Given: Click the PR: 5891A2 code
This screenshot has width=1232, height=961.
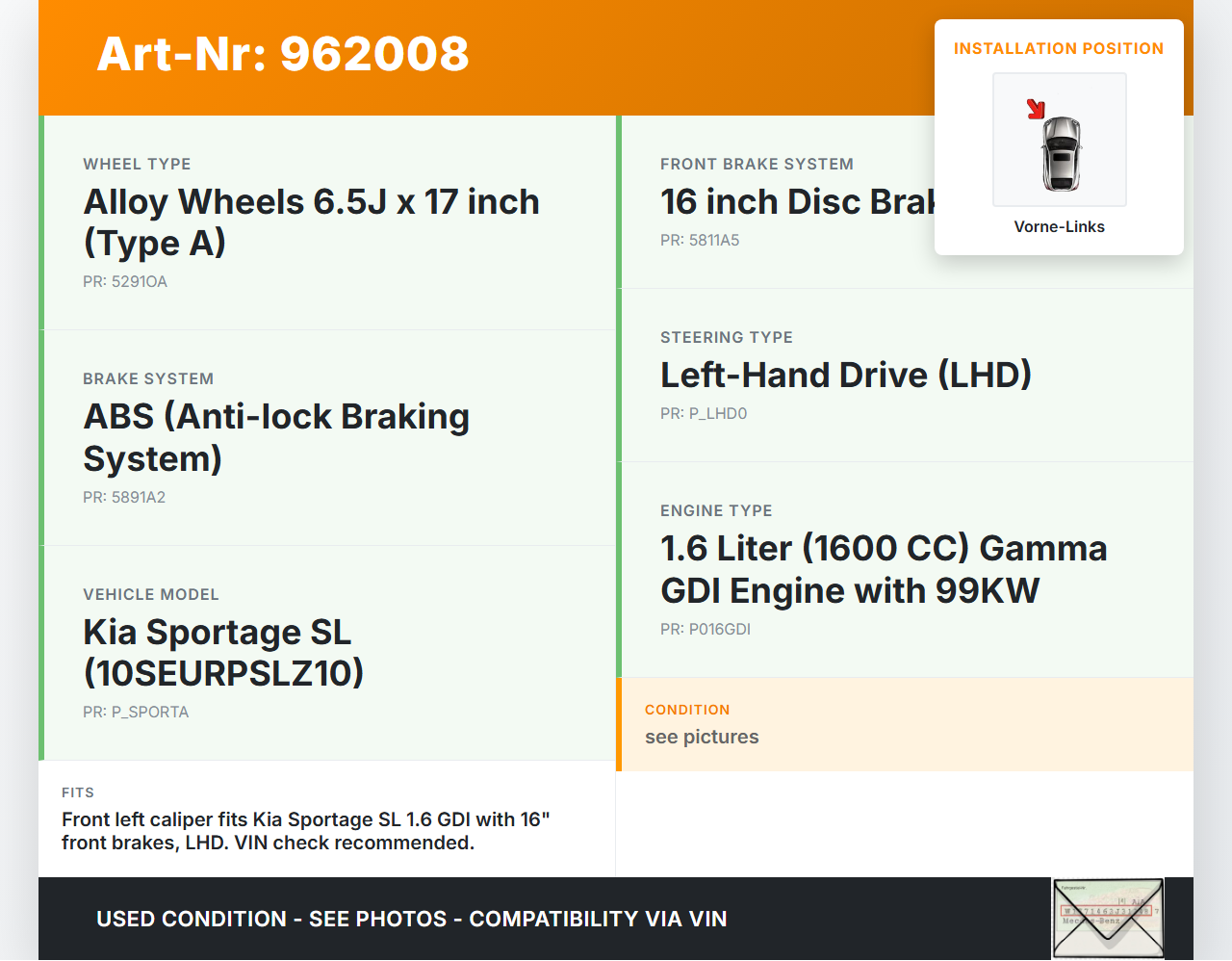Looking at the screenshot, I should click(x=124, y=497).
